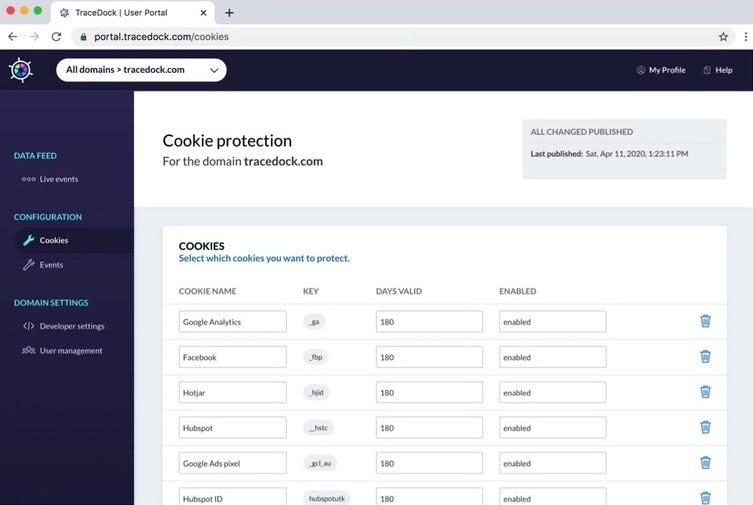The width and height of the screenshot is (753, 505).
Task: Reload the page with refresh icon
Action: (x=56, y=36)
